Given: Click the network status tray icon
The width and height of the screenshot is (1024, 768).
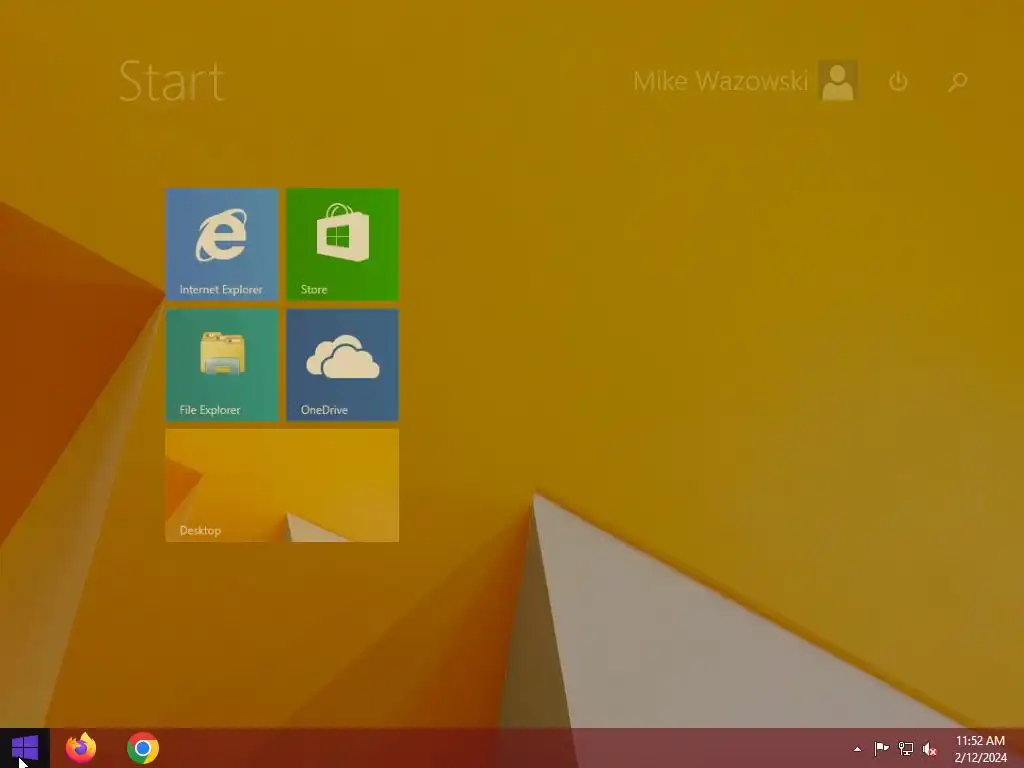Looking at the screenshot, I should tap(906, 748).
